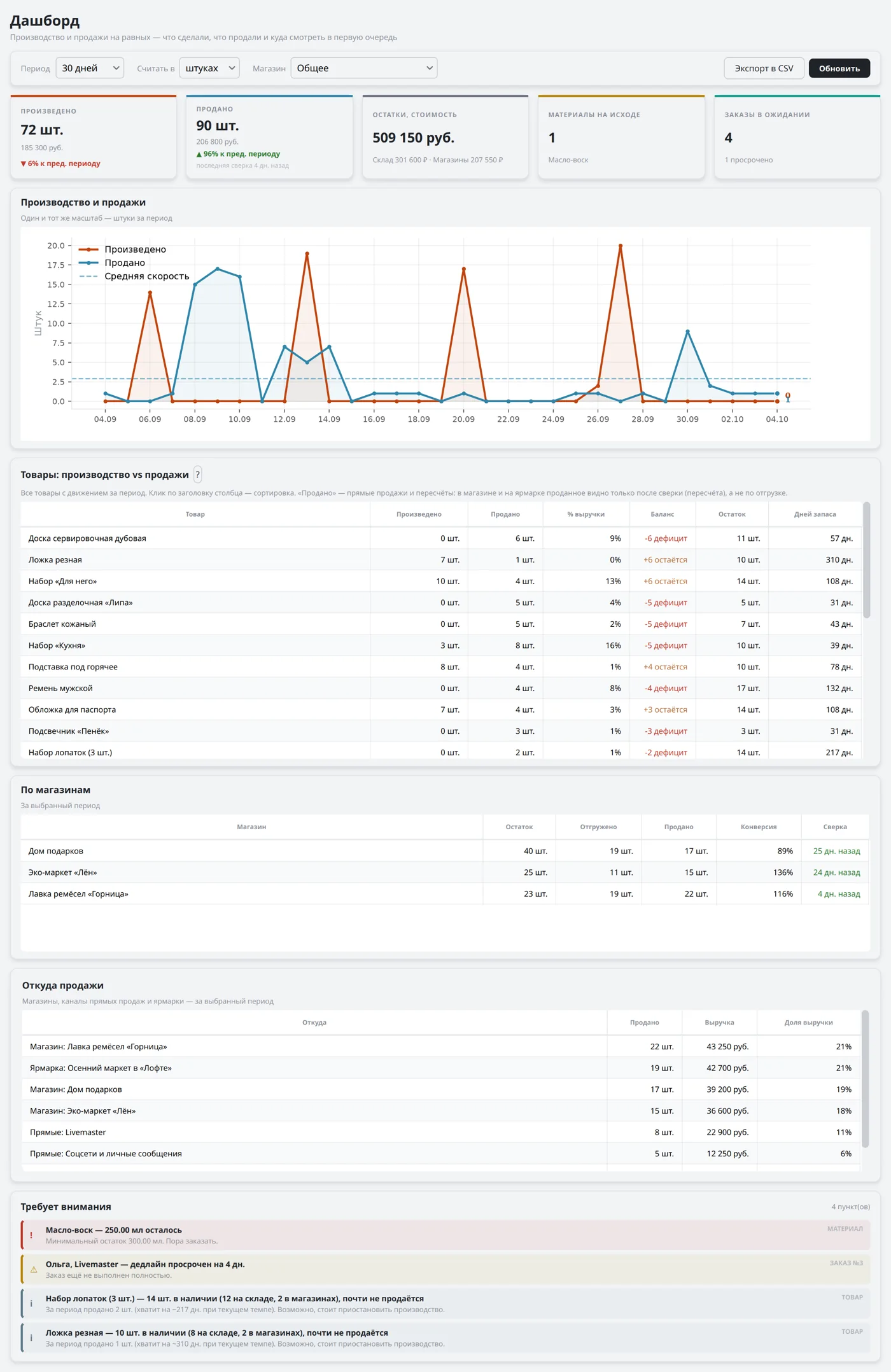Click 24 дн. назад сверка for Эко-маркет «Лён»
Screen dimensions: 891x1372
pyautogui.click(x=836, y=872)
